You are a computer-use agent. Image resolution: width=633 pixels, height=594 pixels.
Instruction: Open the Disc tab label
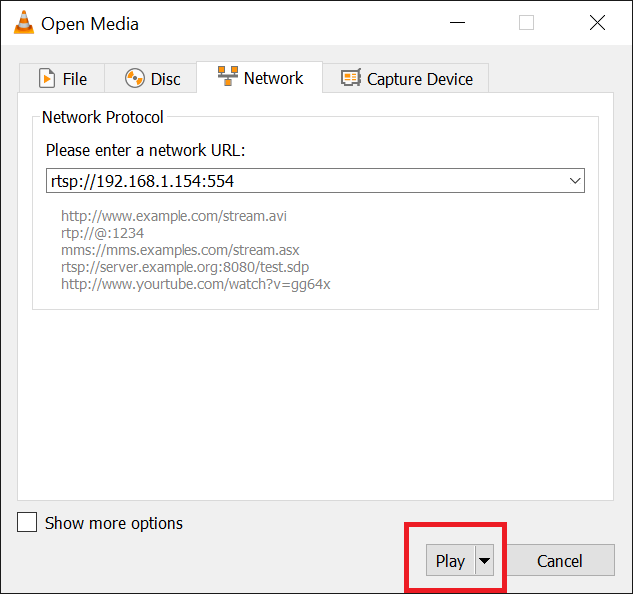(166, 79)
